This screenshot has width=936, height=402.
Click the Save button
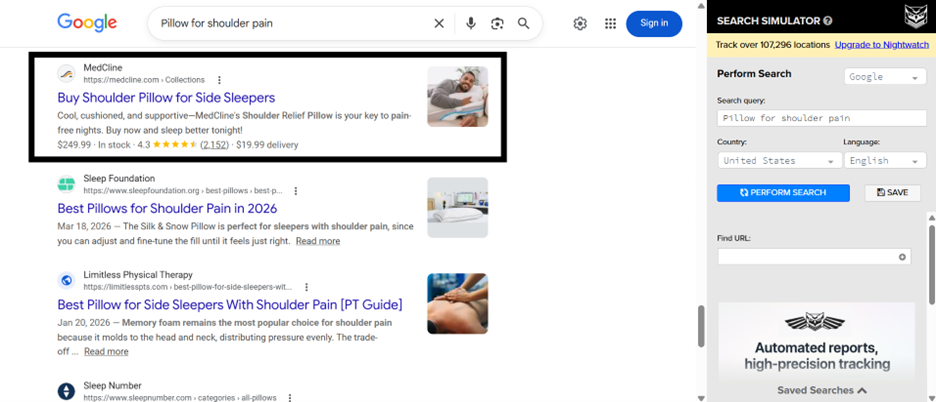[892, 192]
